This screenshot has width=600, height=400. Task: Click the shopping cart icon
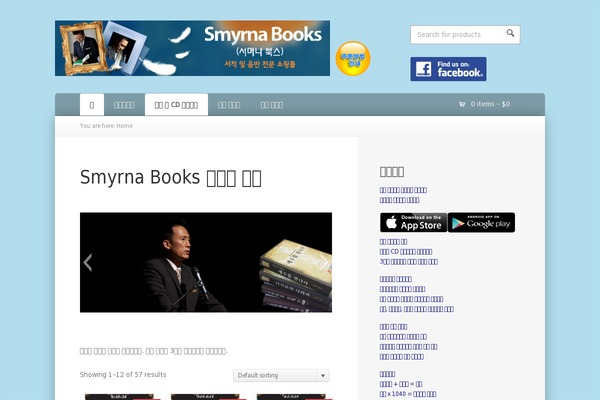(462, 104)
